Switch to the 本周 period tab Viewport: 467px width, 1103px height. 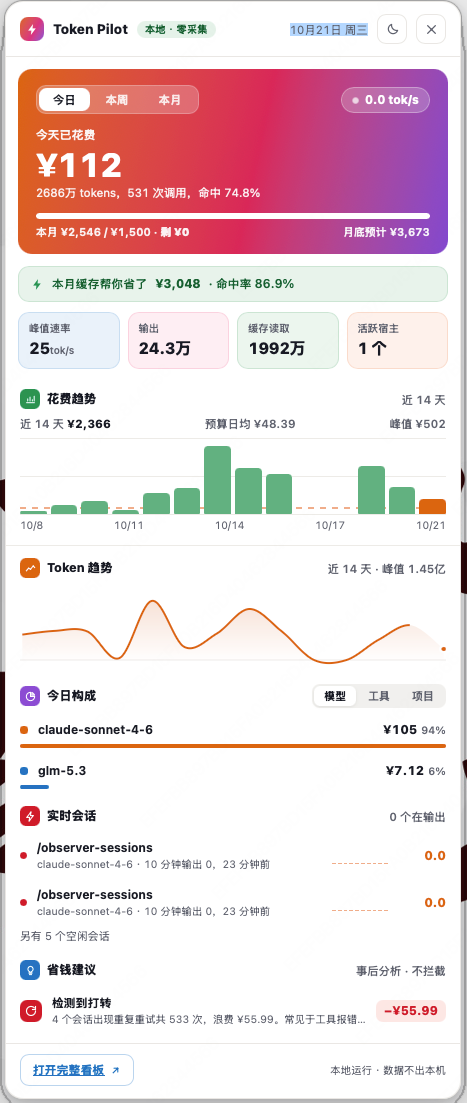point(117,100)
